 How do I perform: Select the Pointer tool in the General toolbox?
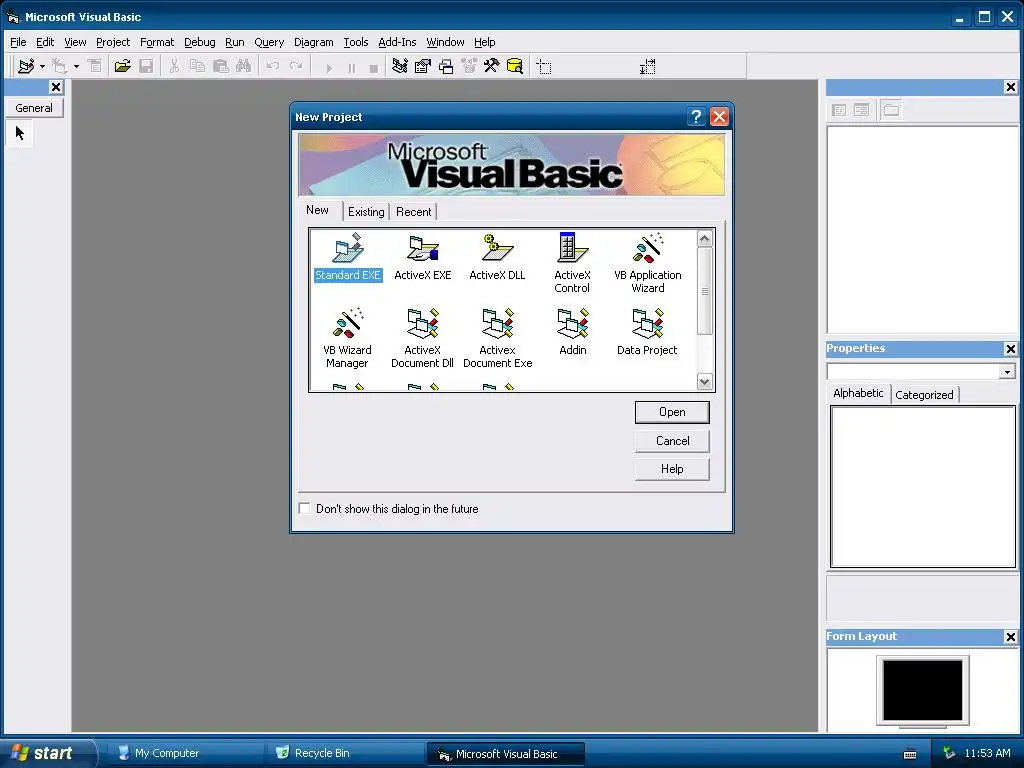(x=20, y=134)
